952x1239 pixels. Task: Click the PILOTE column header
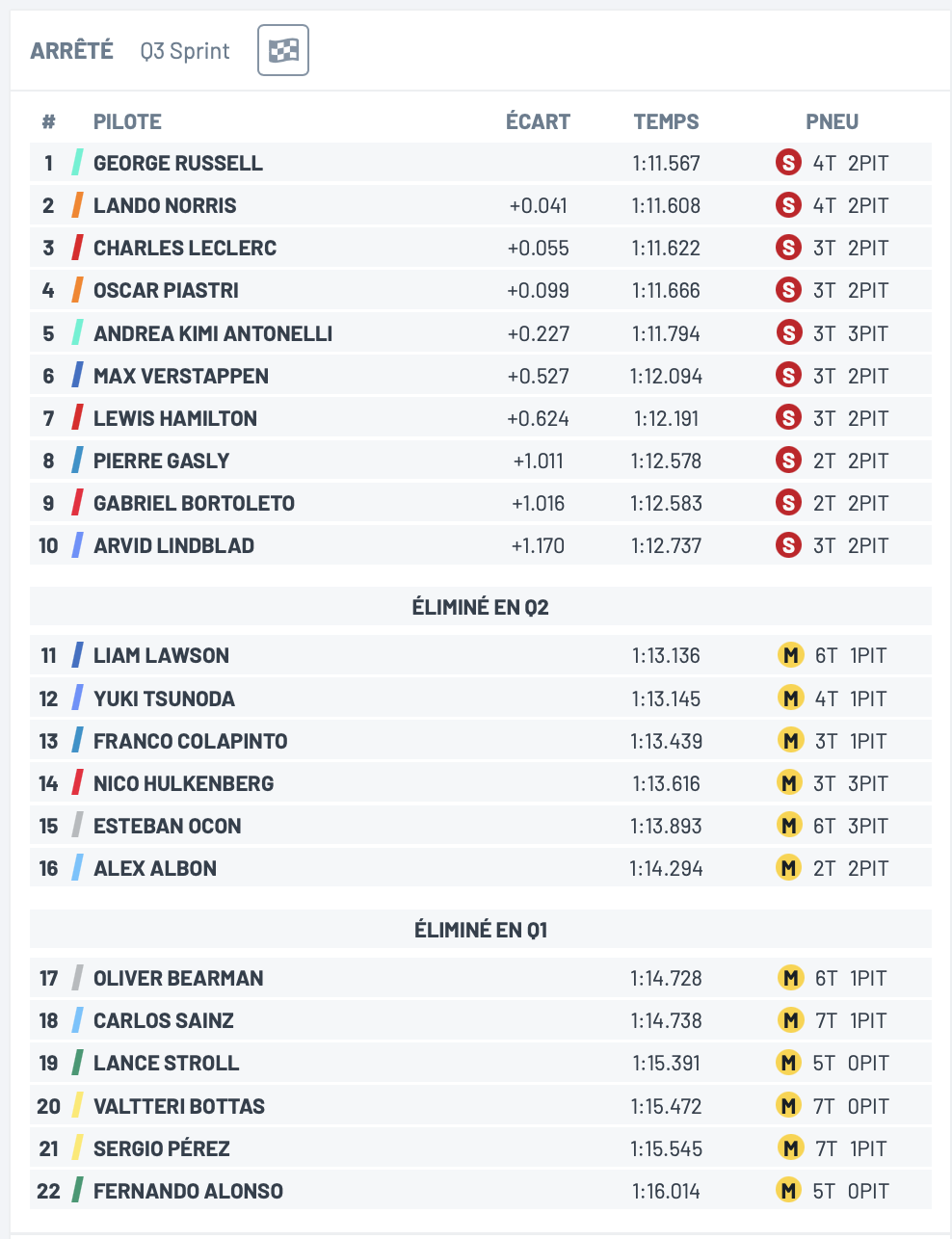pos(127,121)
